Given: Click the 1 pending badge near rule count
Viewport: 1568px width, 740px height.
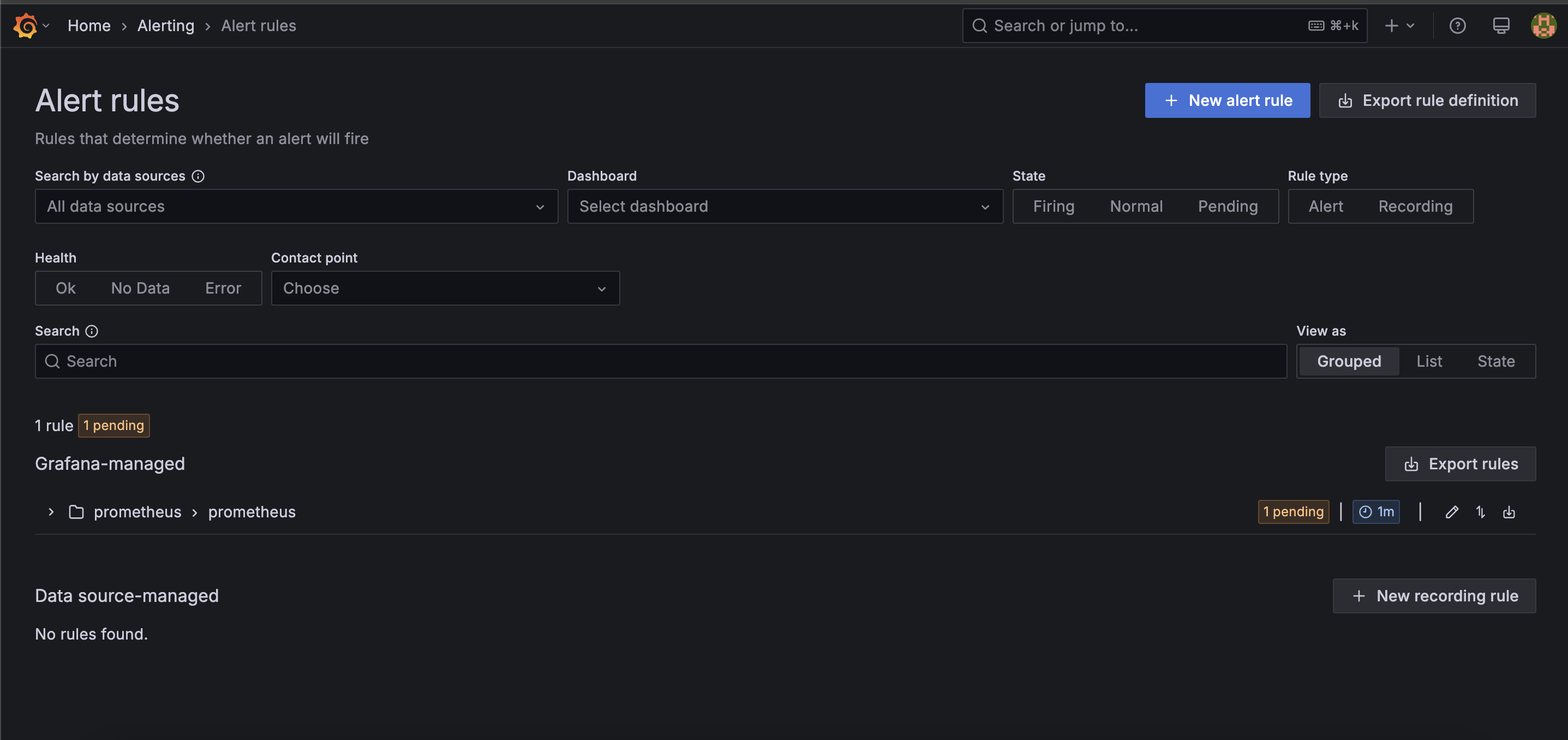Looking at the screenshot, I should pyautogui.click(x=114, y=425).
